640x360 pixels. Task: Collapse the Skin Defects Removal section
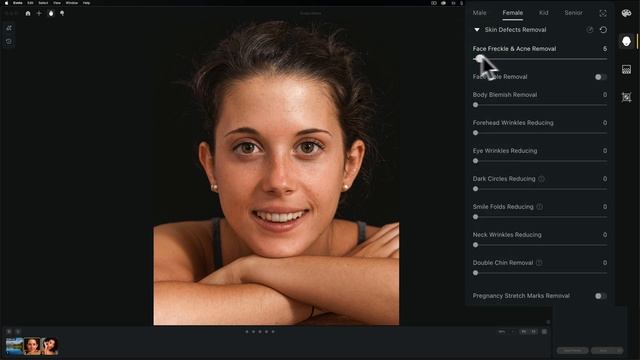click(x=477, y=30)
